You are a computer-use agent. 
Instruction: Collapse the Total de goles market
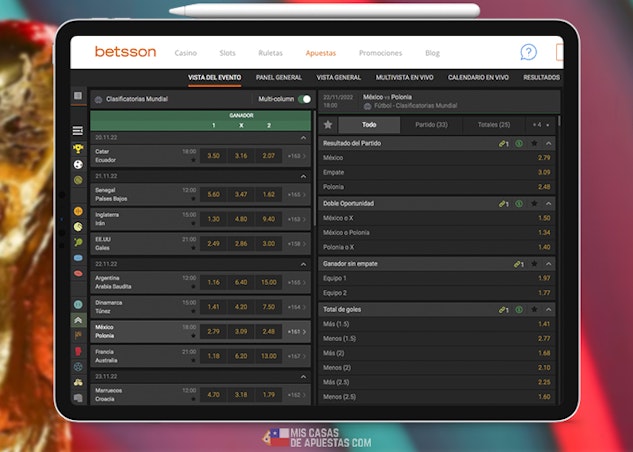549,310
